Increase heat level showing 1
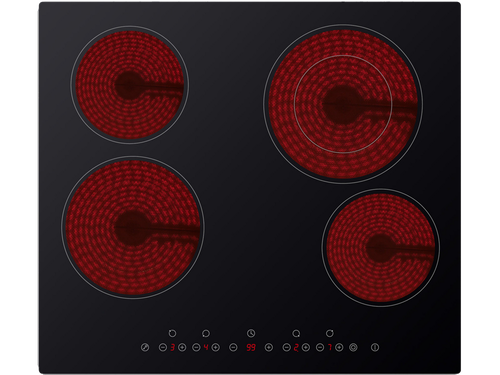This screenshot has width=500, height=375. point(339,347)
